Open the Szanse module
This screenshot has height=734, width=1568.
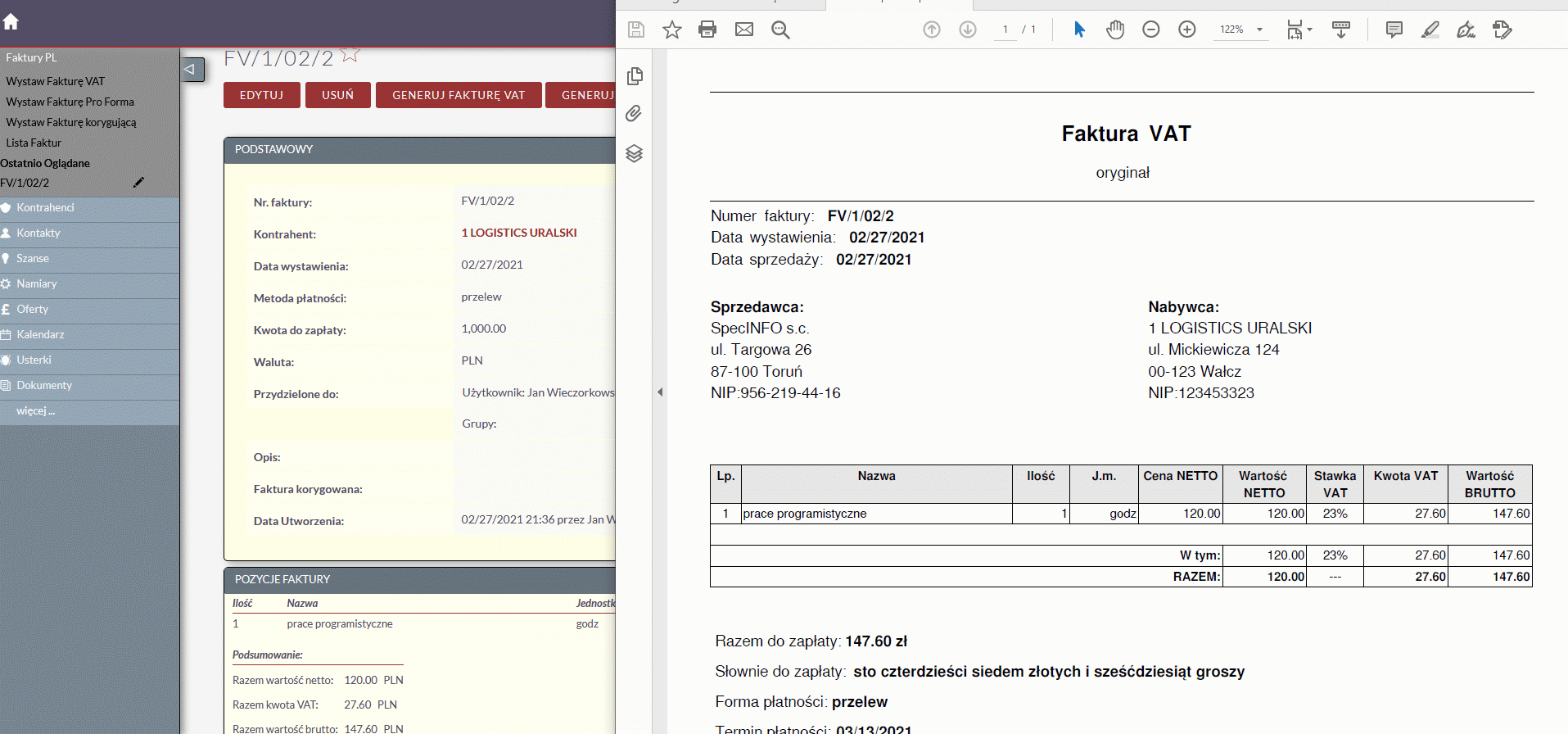pos(89,259)
